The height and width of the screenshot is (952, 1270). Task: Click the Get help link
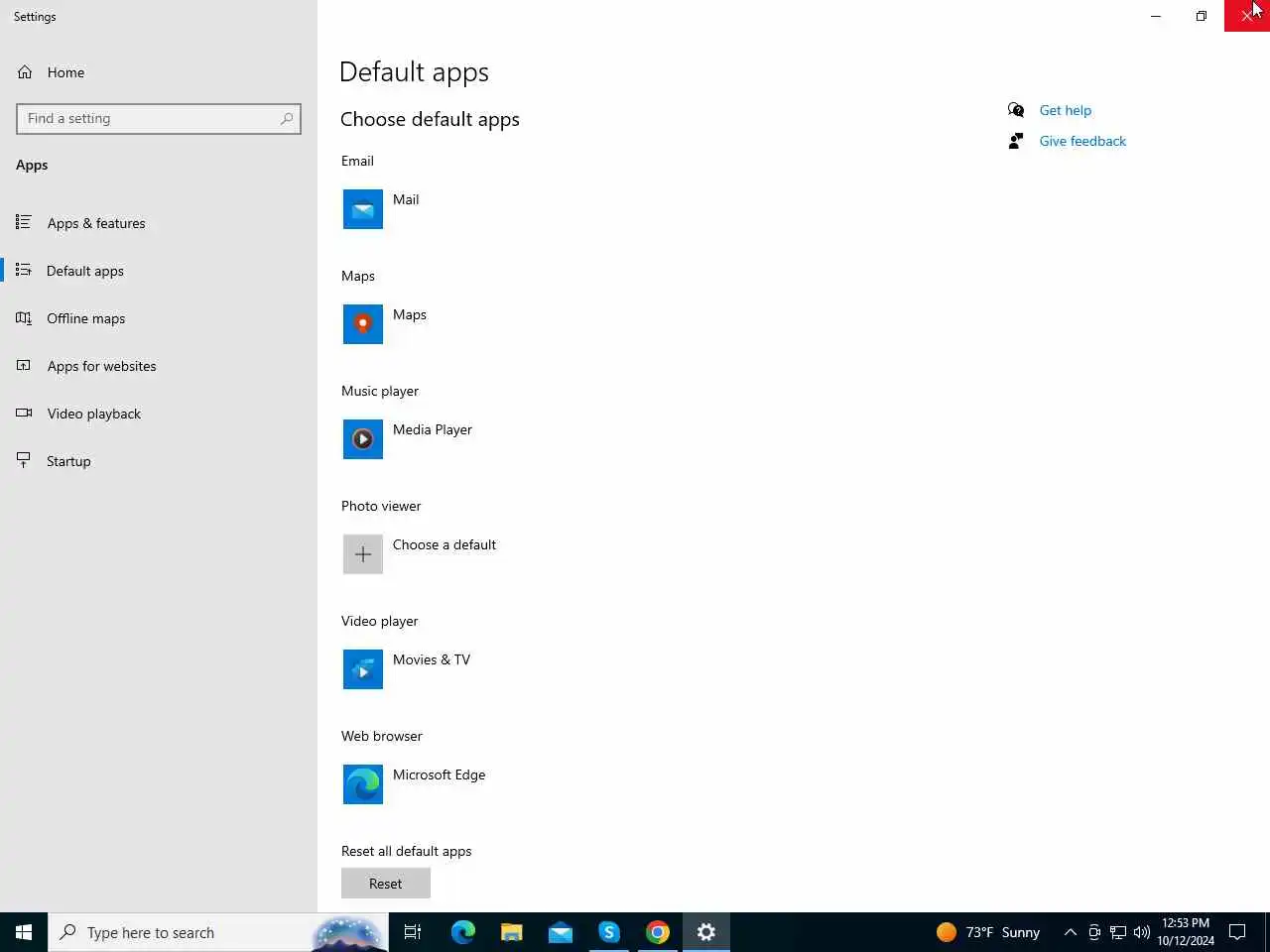[x=1065, y=110]
